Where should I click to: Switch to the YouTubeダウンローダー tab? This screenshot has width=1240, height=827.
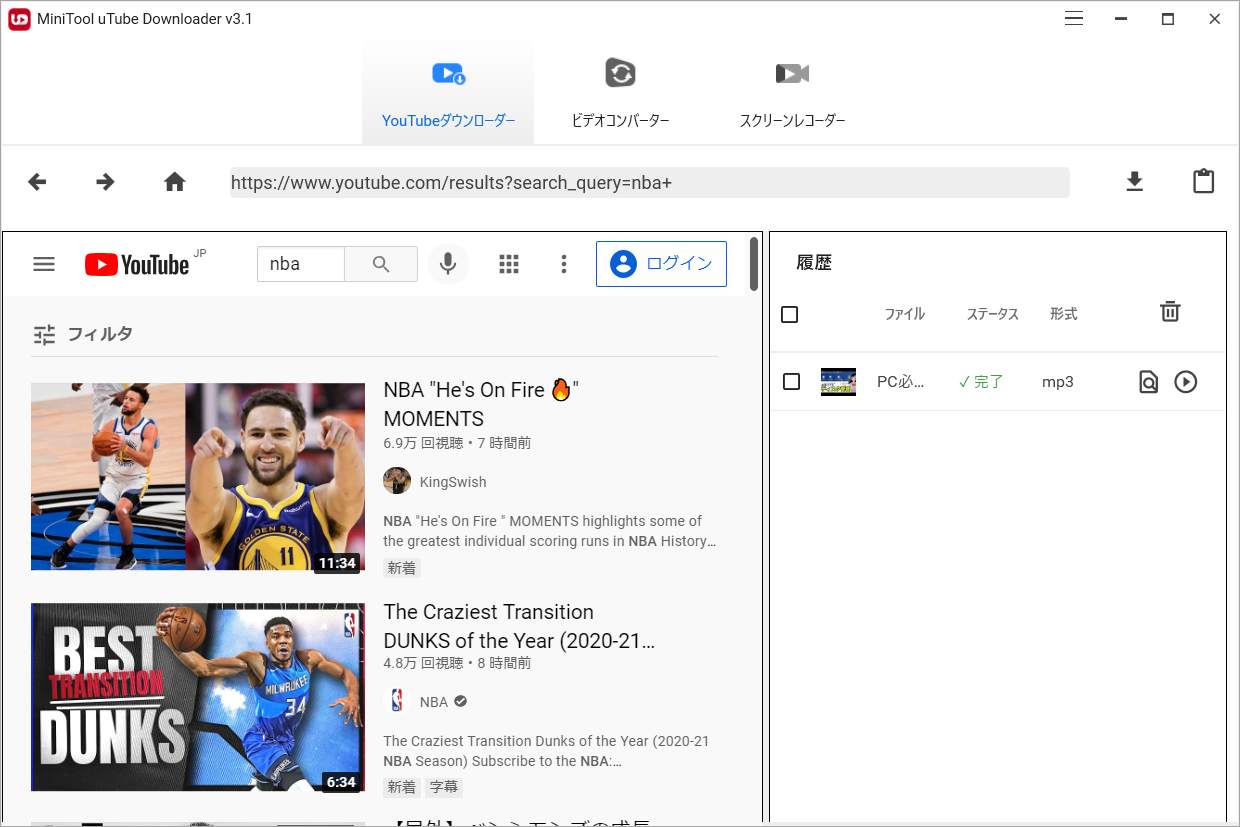click(x=448, y=94)
